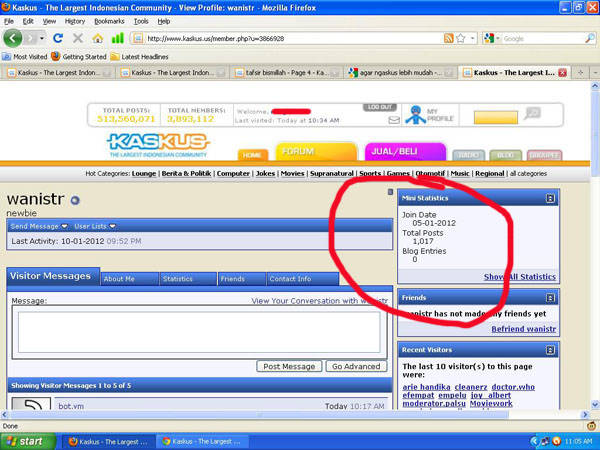Open the address bar history dropdown
This screenshot has height=450, width=600.
(473, 38)
